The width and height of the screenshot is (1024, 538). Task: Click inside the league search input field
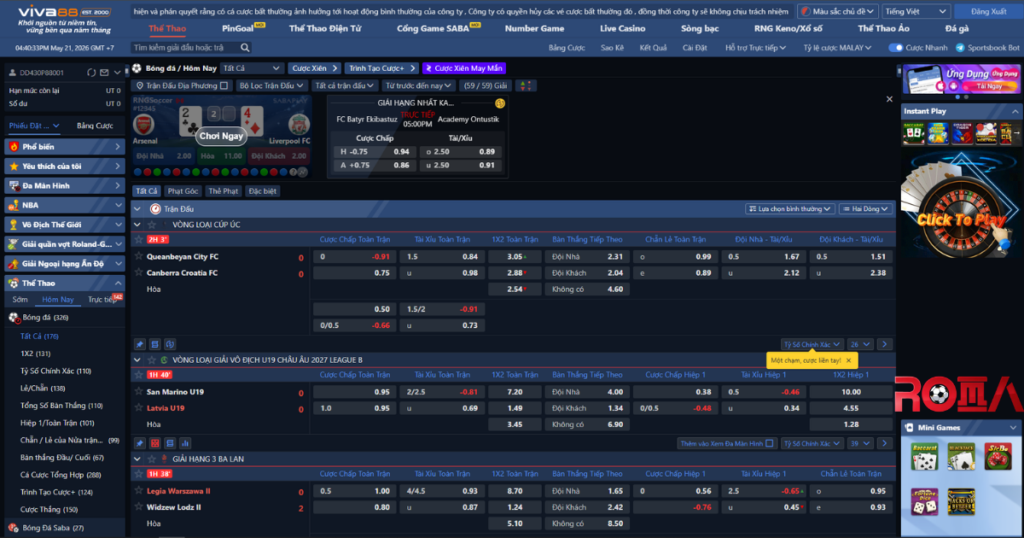point(185,48)
